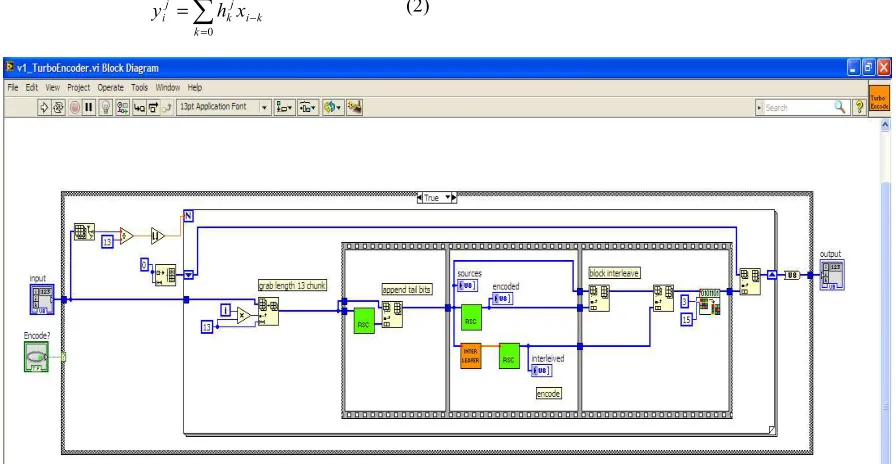Click the left shift register on loop
Image resolution: width=896 pixels, height=464 pixels.
click(x=189, y=275)
